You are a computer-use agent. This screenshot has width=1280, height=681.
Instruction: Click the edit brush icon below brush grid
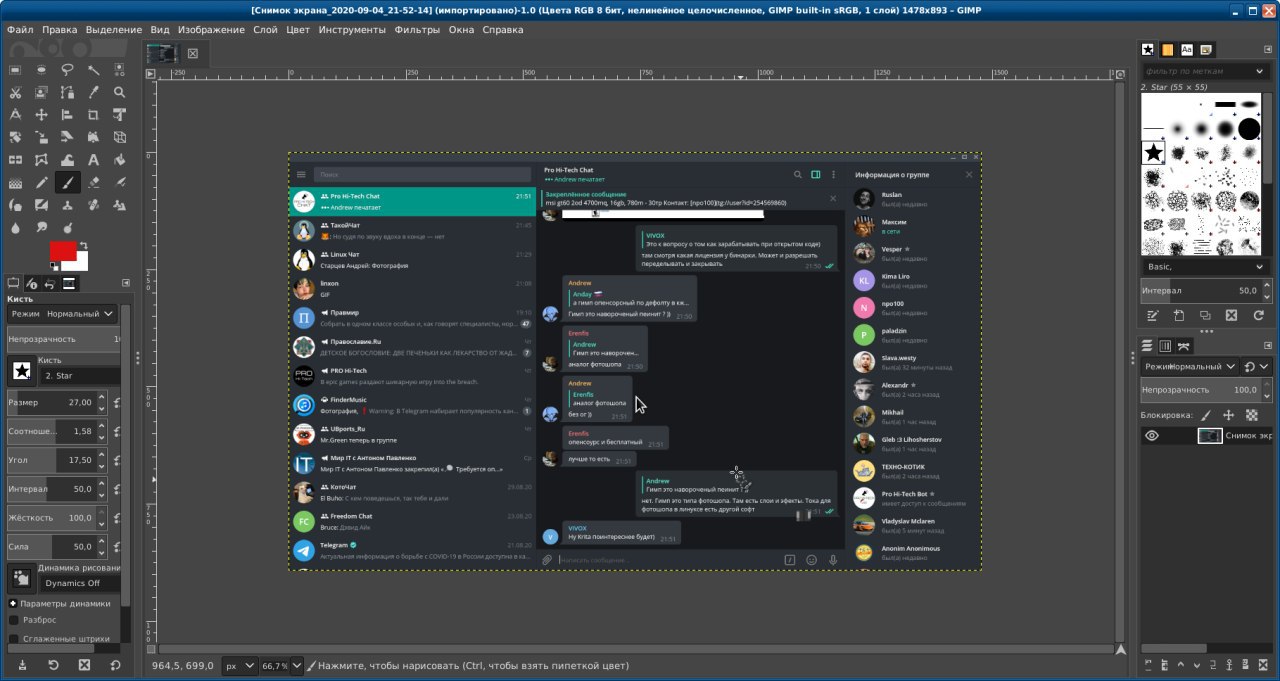click(1152, 315)
